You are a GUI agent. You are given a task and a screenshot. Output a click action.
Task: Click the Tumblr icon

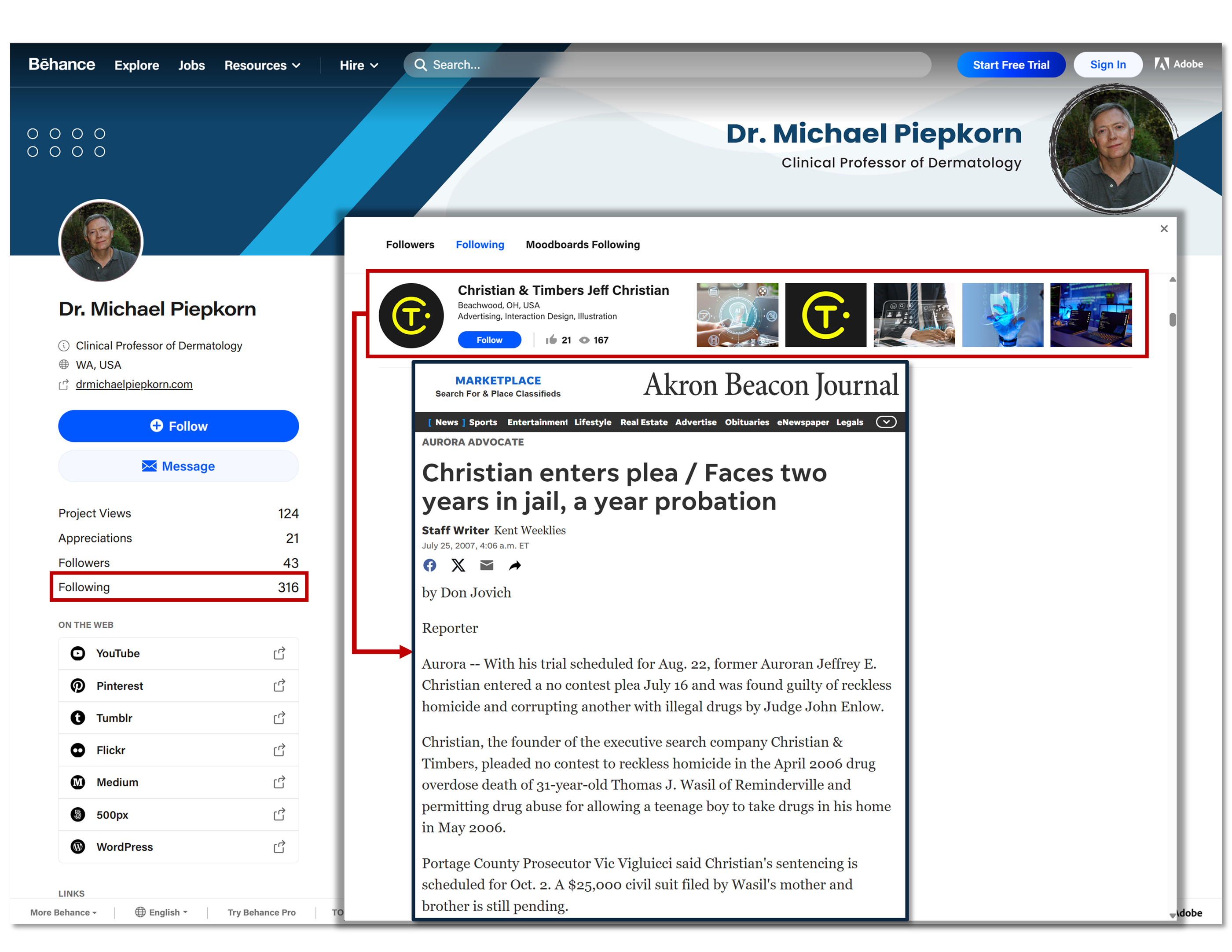(x=78, y=718)
